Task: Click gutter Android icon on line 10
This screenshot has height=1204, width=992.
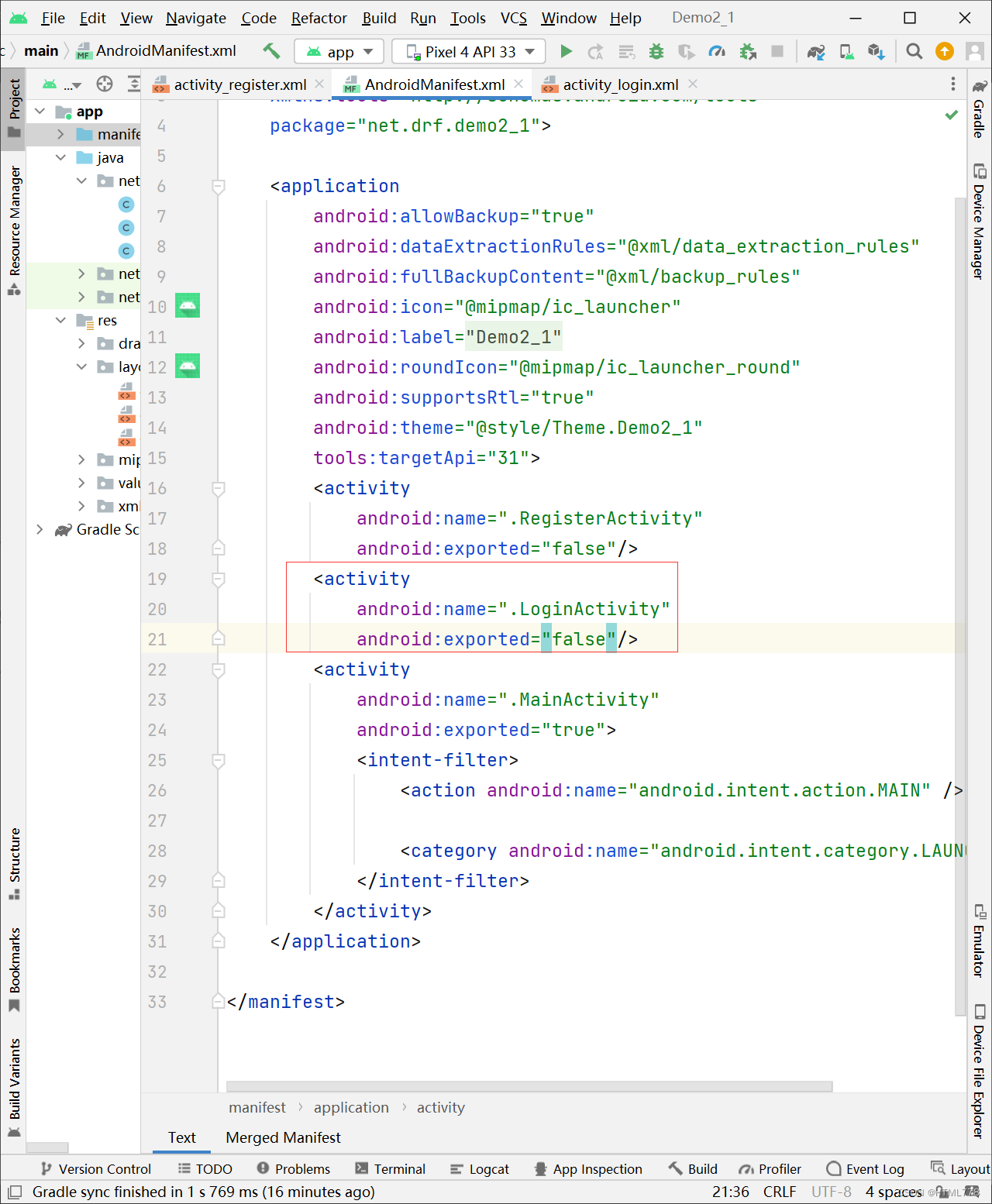Action: click(188, 305)
